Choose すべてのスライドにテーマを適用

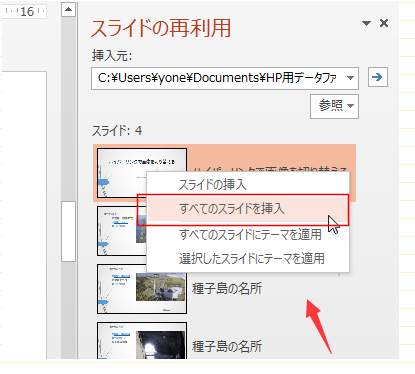(x=248, y=235)
